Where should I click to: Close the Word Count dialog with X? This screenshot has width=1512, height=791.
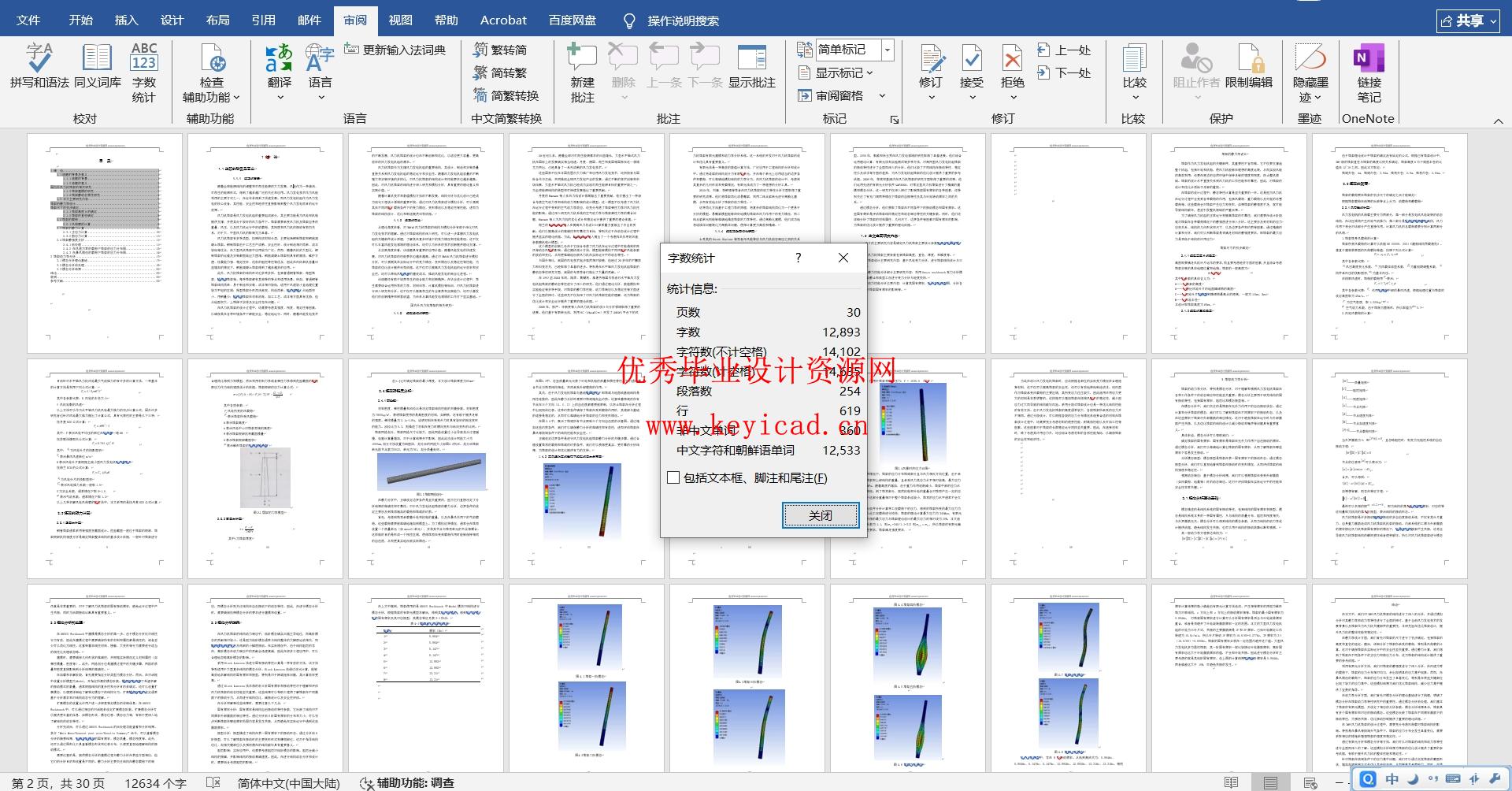843,258
